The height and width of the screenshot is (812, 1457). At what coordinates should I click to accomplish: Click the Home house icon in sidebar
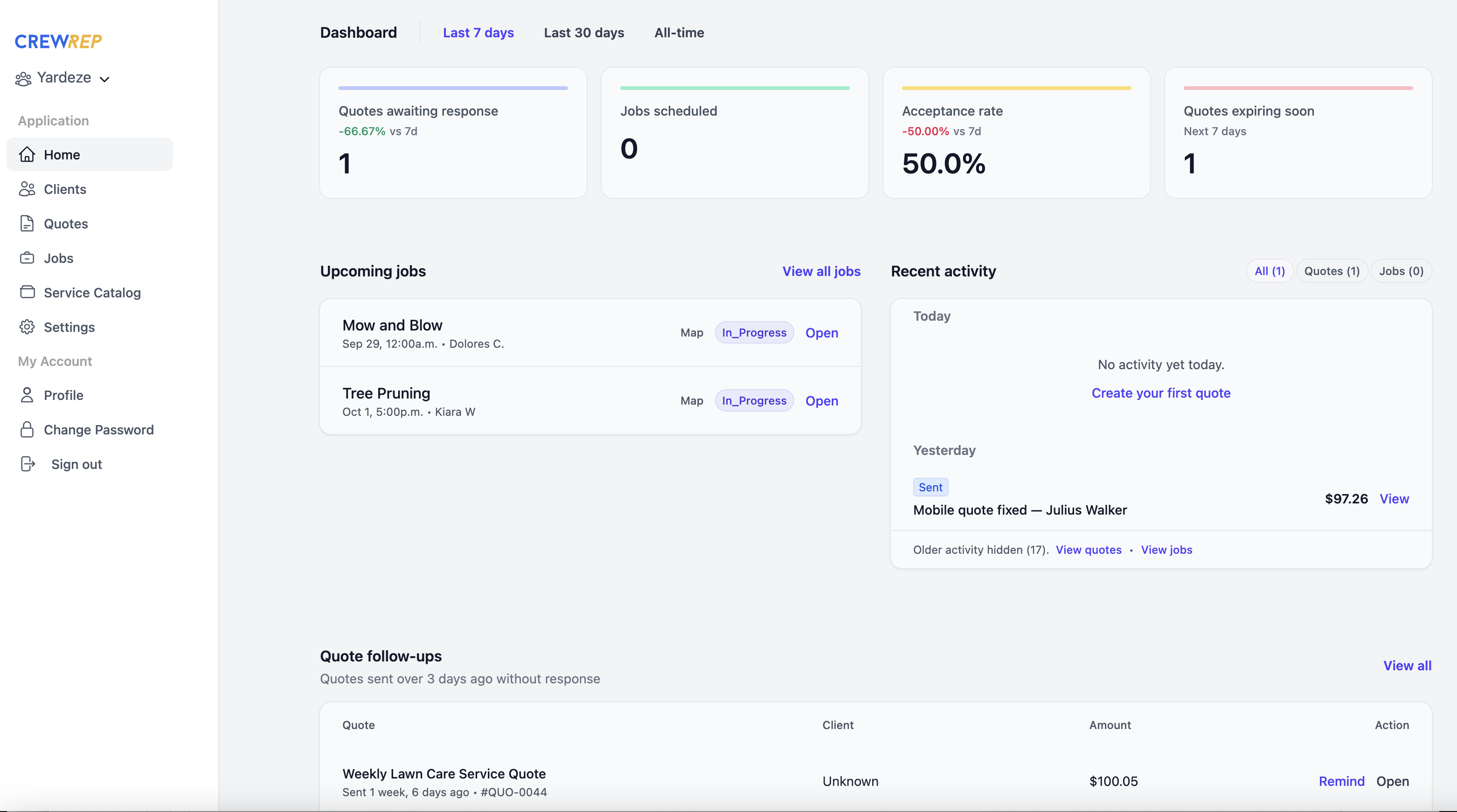click(27, 154)
